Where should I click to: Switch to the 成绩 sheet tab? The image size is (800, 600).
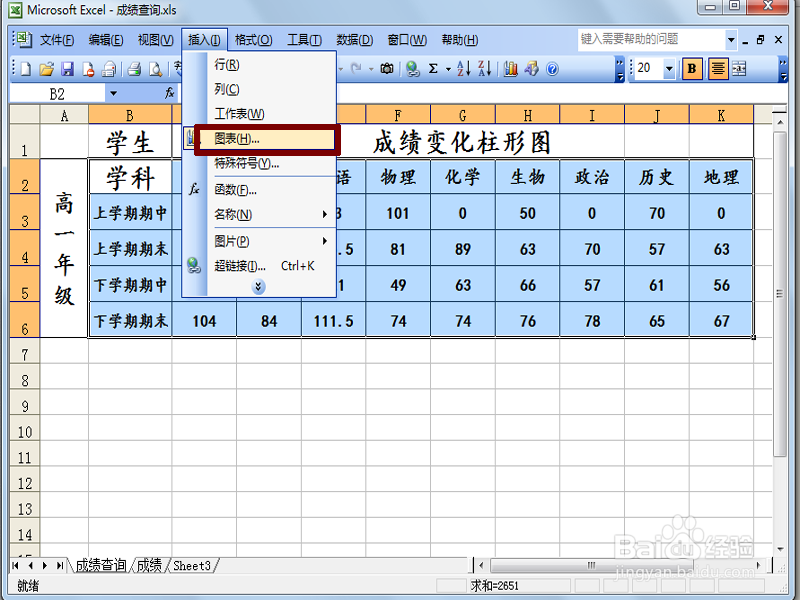click(148, 564)
